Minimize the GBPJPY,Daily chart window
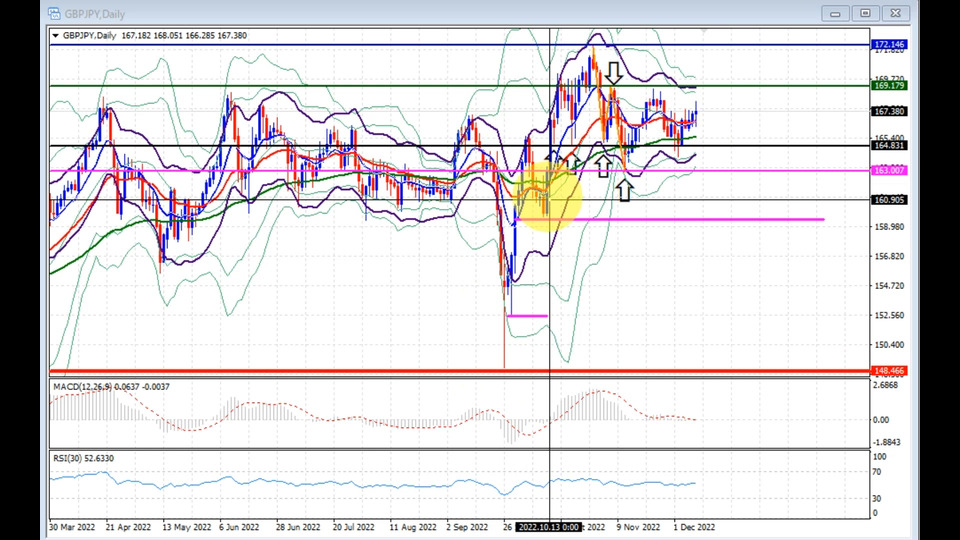 pyautogui.click(x=835, y=13)
